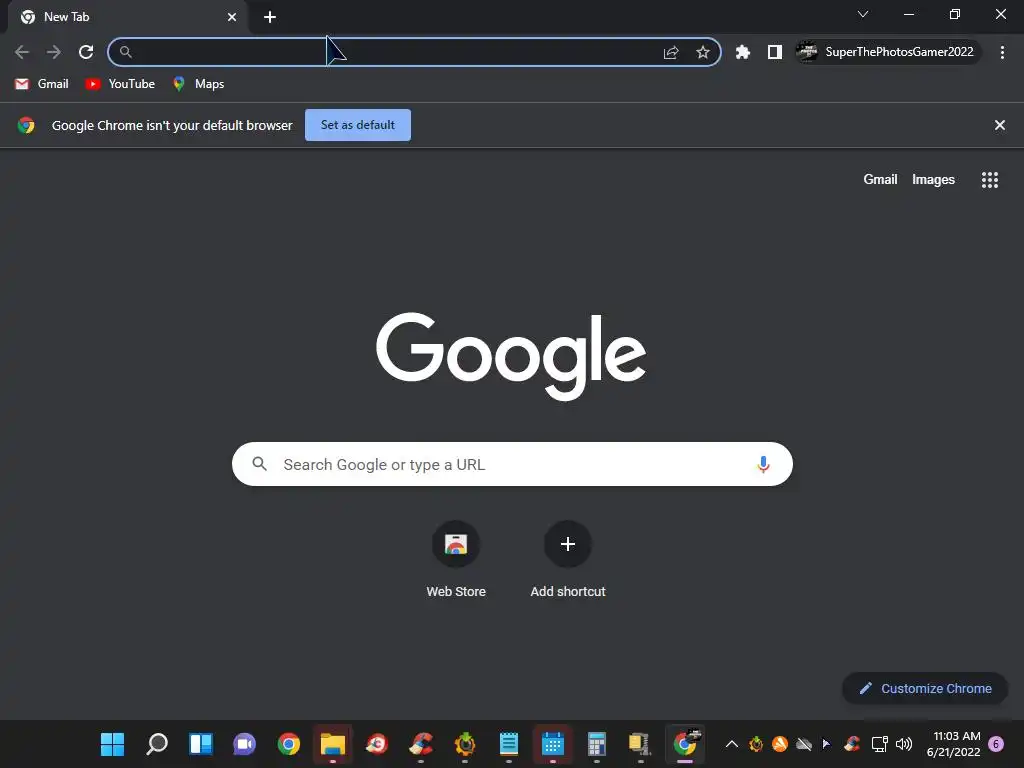Image resolution: width=1024 pixels, height=768 pixels.
Task: Open plain Google Chrome taskbar icon
Action: tap(289, 744)
